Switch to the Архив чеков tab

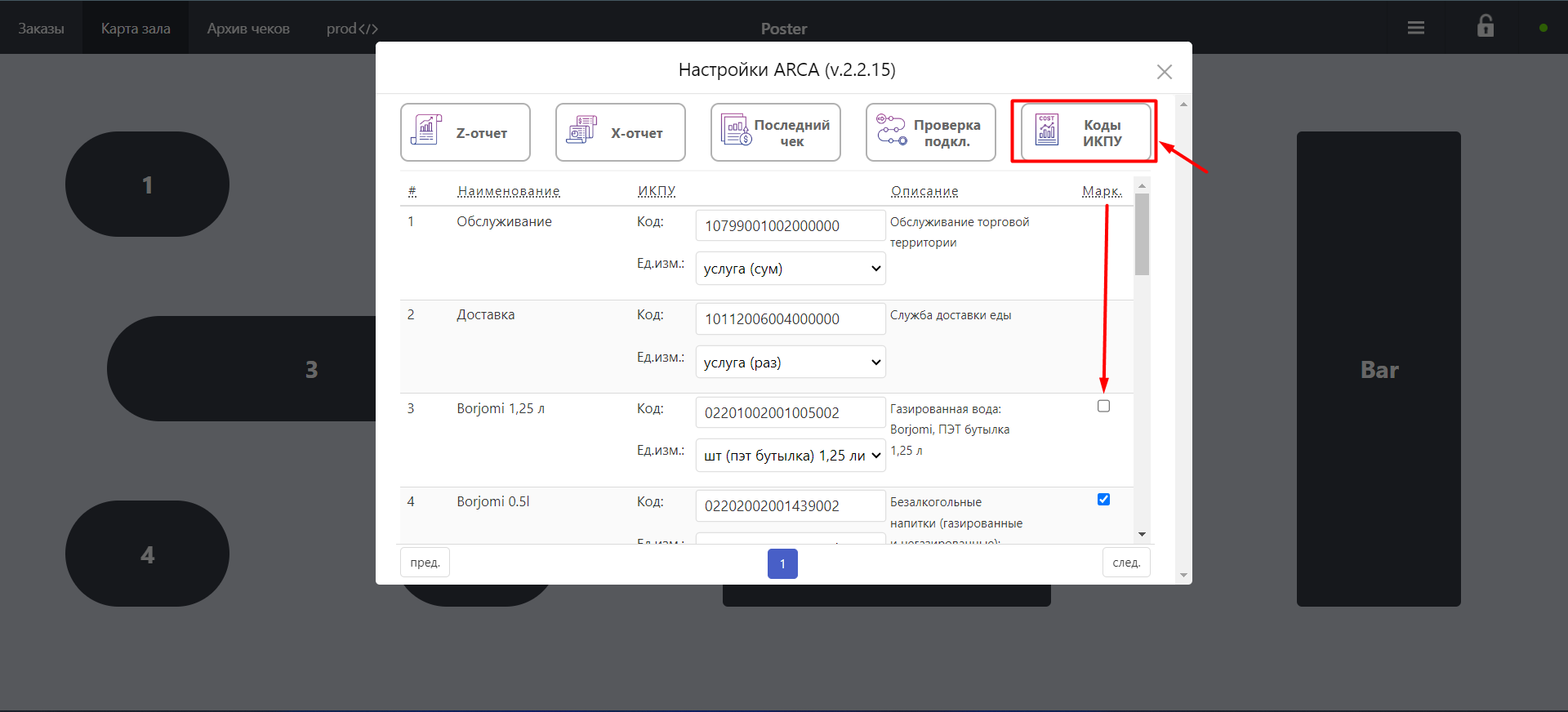[248, 29]
